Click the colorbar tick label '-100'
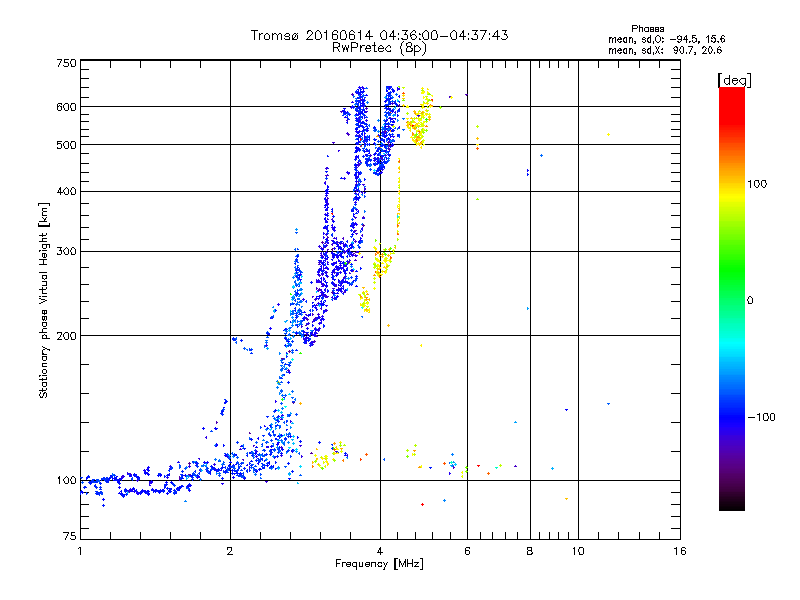Screen dimensions: 800x600 click(x=761, y=417)
